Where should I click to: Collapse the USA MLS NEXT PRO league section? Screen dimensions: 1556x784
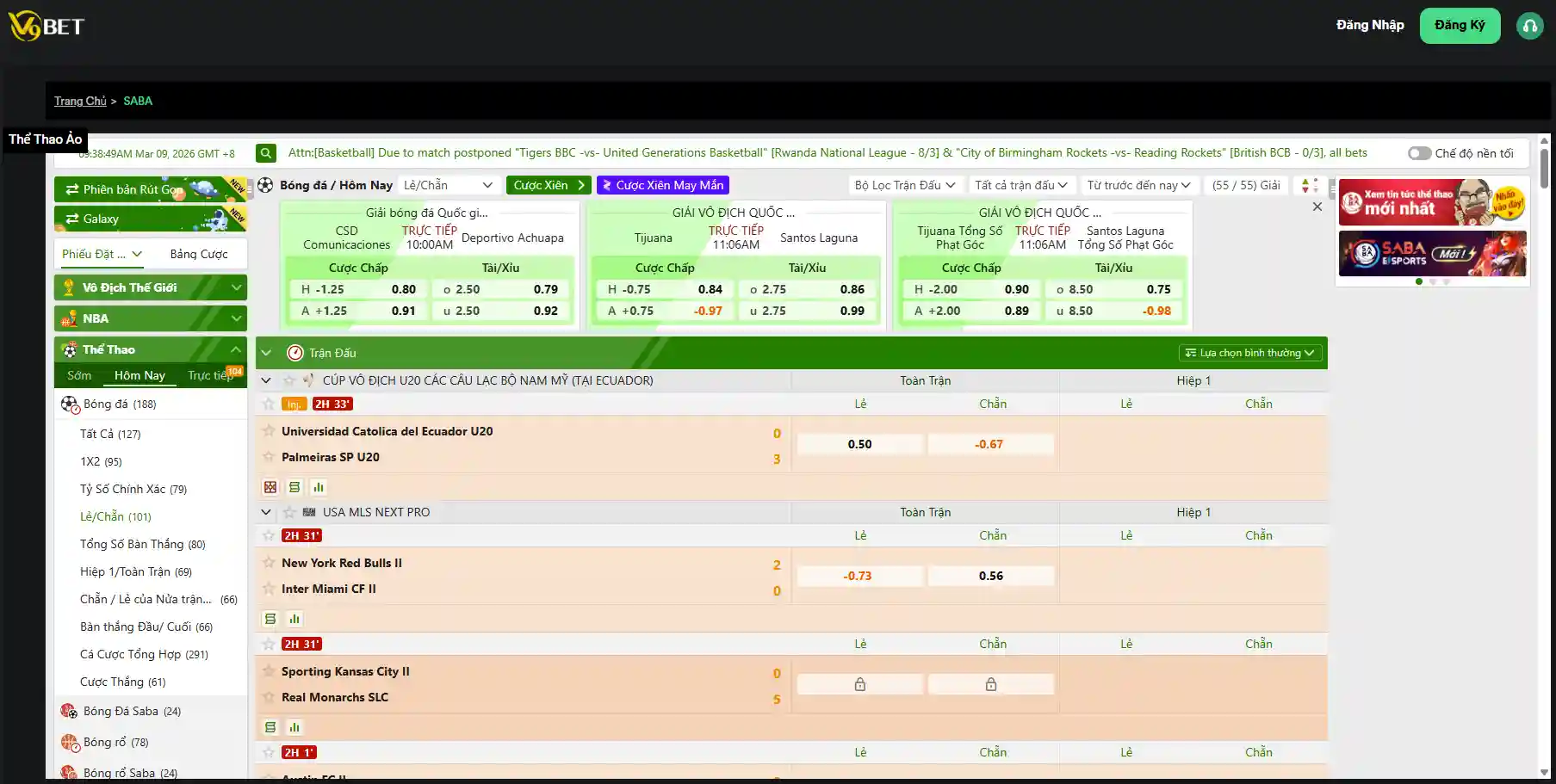(266, 511)
